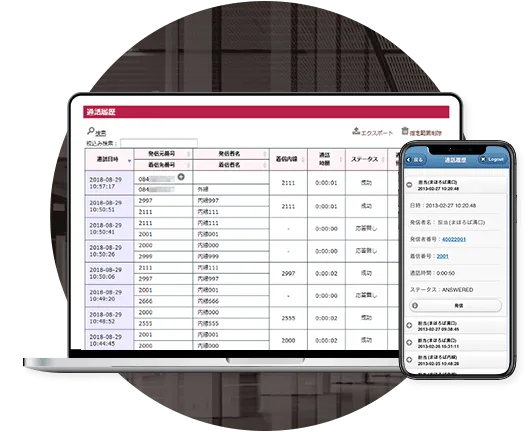
Task: Click the ステータス：ANSWERED line on phone
Action: (441, 290)
